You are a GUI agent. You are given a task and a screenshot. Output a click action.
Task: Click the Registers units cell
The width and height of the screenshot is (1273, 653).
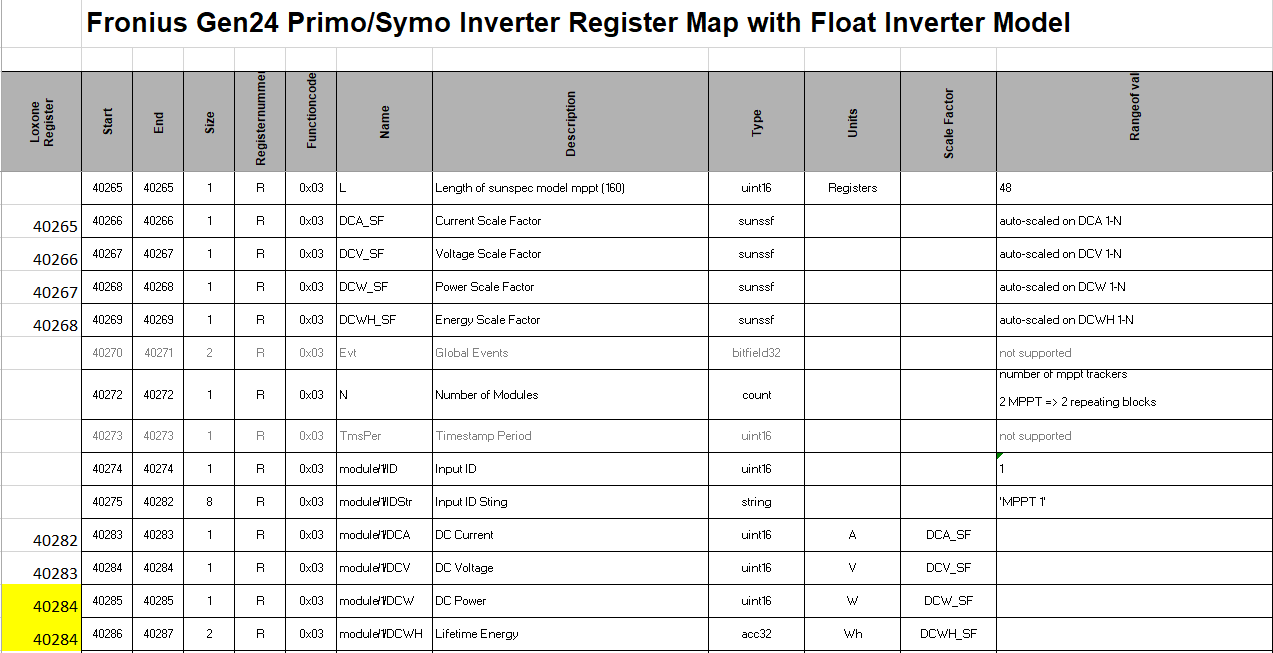coord(852,188)
